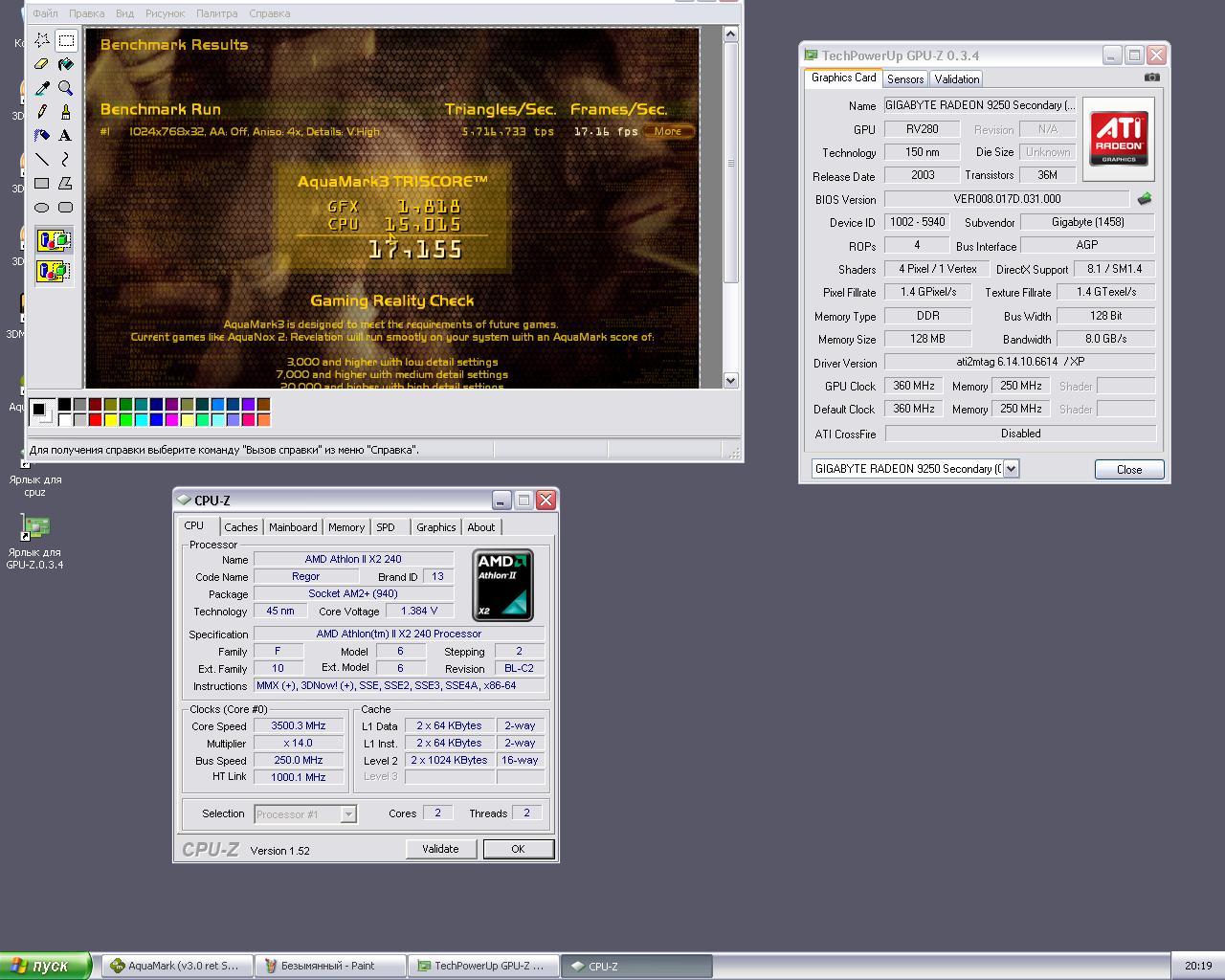This screenshot has height=980, width=1225.
Task: Switch to TechPowerUp GPU-Z taskbar button
Action: click(x=483, y=966)
